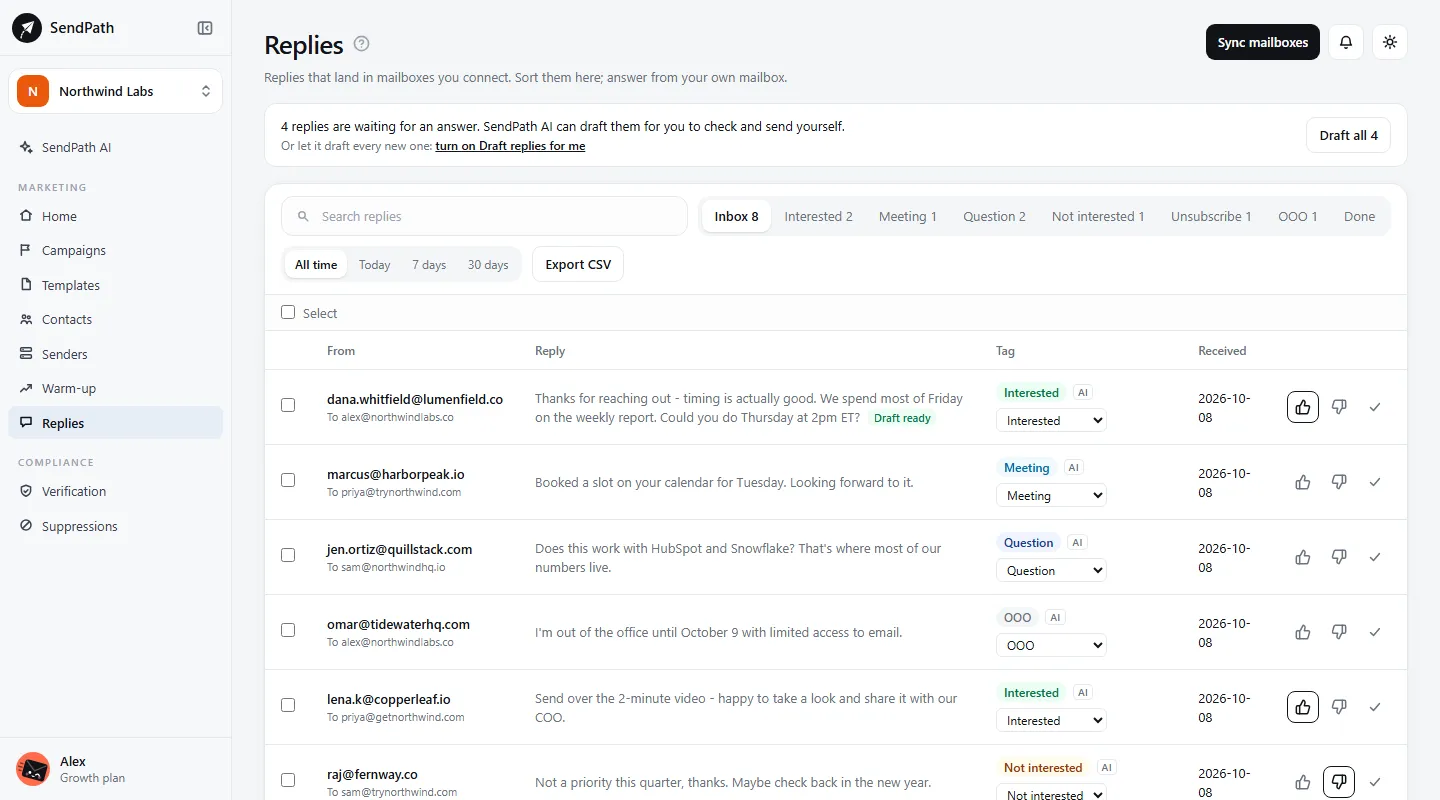Open Suppressions in the sidebar
The width and height of the screenshot is (1440, 800).
115,526
